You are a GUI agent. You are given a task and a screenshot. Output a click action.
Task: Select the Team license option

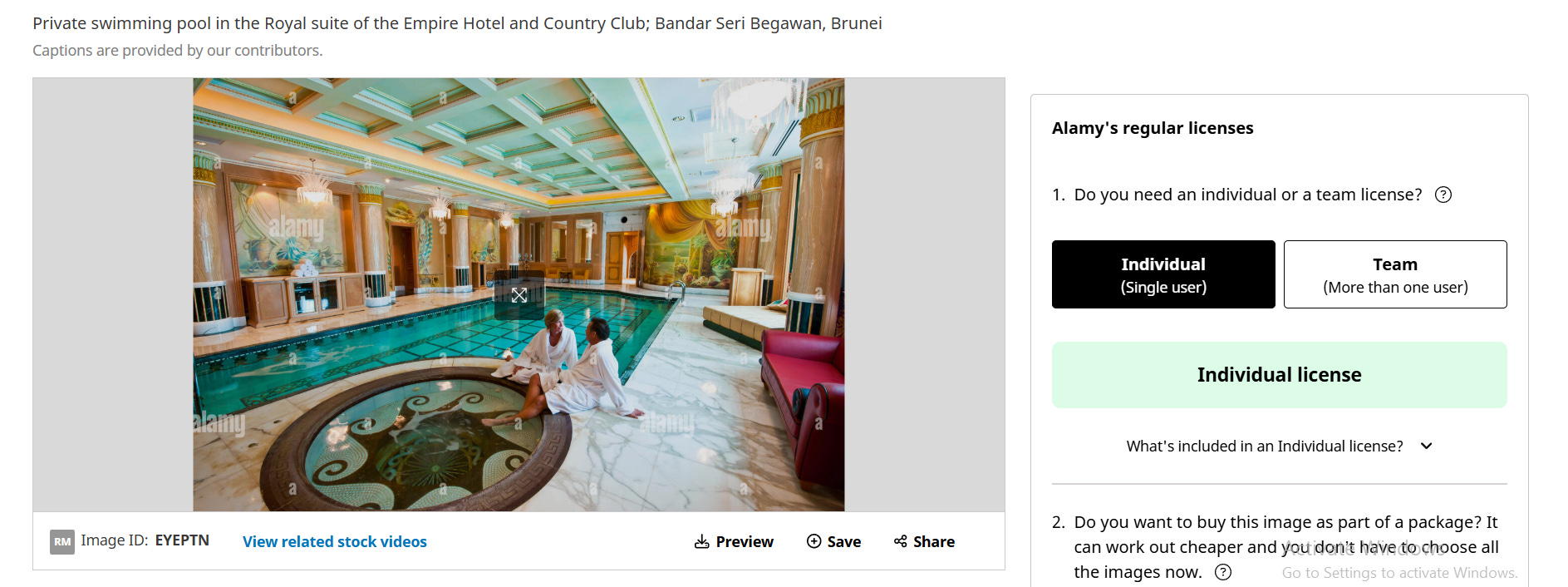1395,274
